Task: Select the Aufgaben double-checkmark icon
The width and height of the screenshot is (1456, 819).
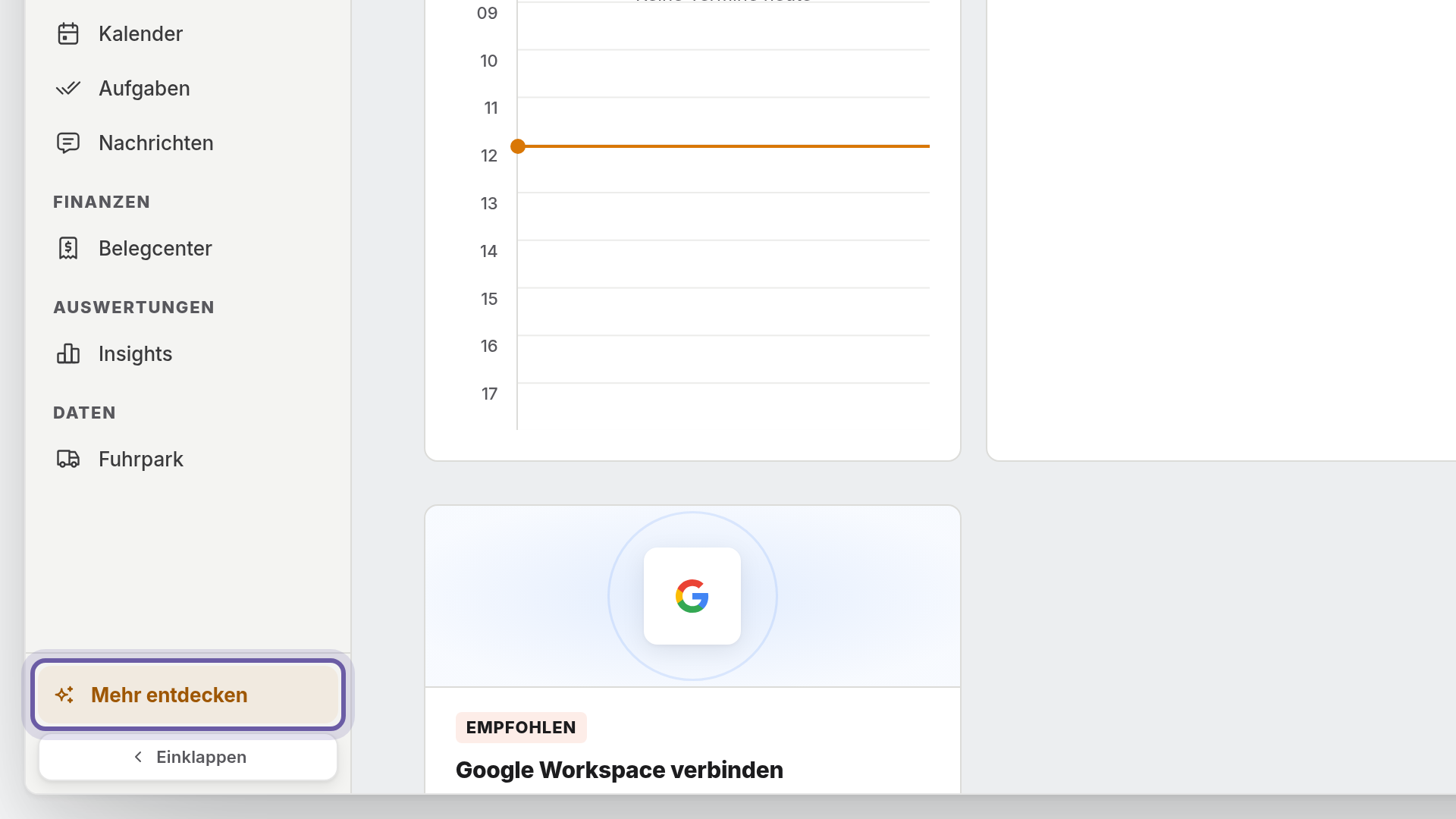Action: [68, 88]
